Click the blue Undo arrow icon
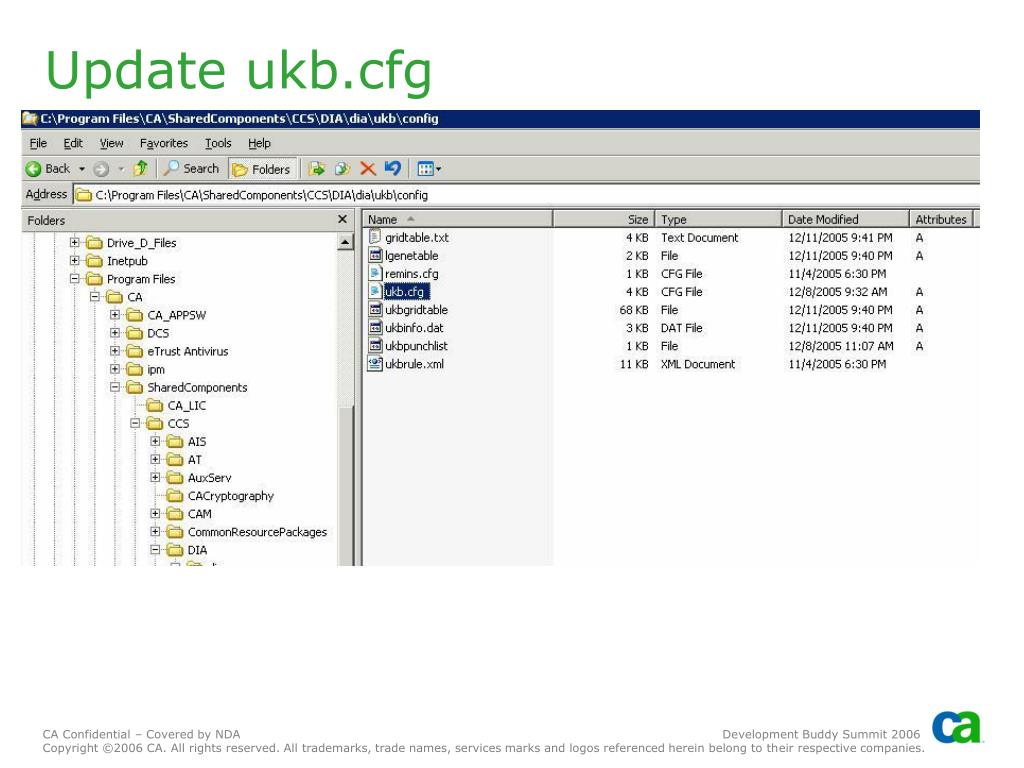The image size is (1024, 768). 392,168
